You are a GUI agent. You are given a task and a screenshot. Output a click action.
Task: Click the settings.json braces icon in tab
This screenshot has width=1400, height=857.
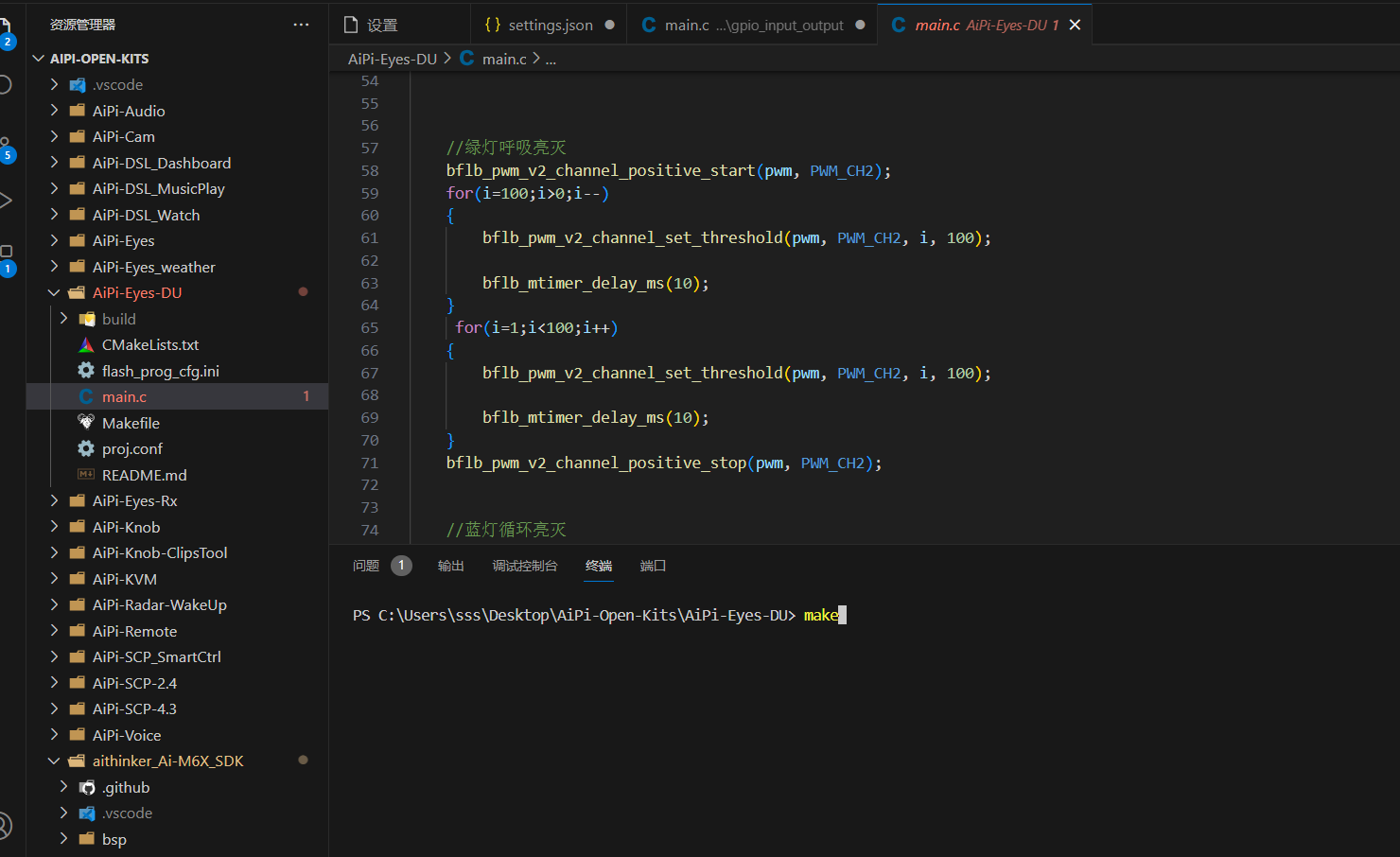492,25
